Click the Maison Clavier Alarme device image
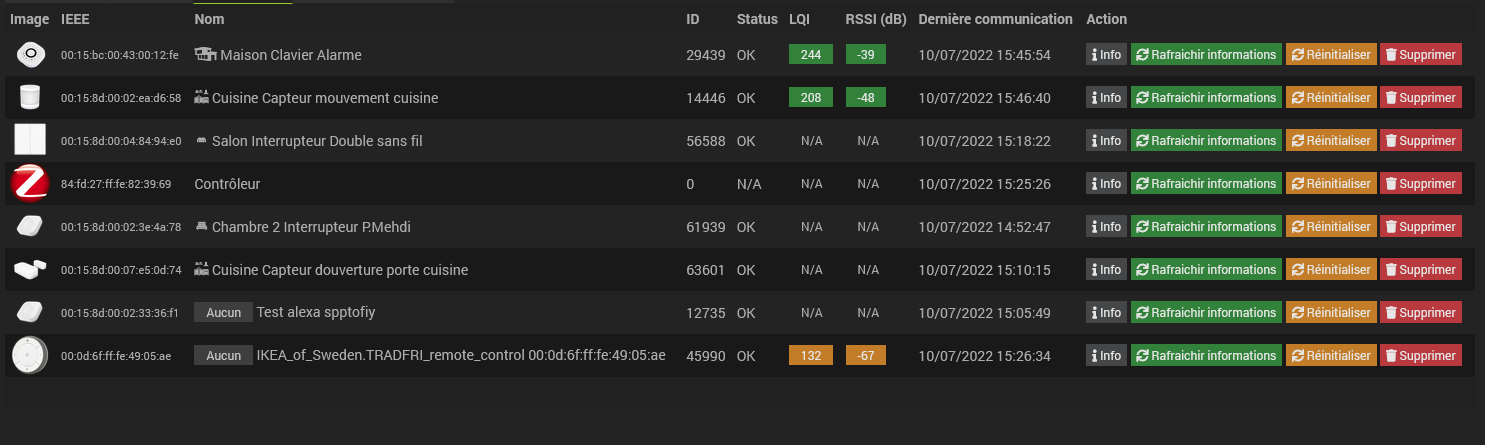The width and height of the screenshot is (1485, 445). (x=31, y=55)
